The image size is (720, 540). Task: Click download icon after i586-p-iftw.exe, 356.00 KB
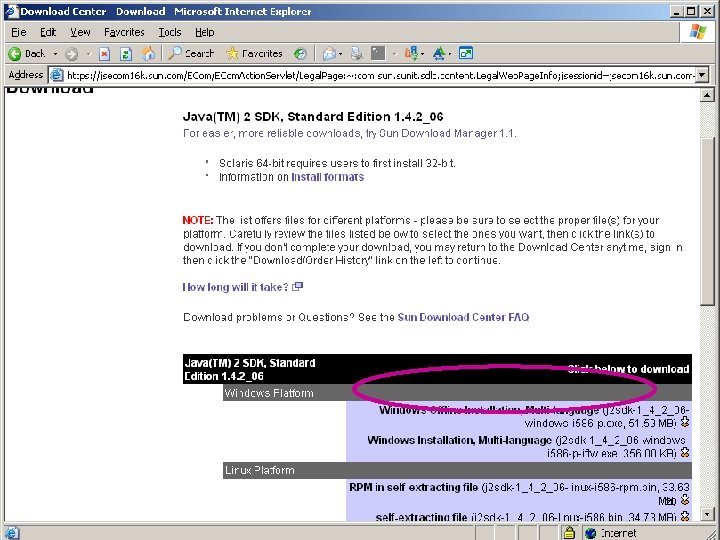click(685, 453)
